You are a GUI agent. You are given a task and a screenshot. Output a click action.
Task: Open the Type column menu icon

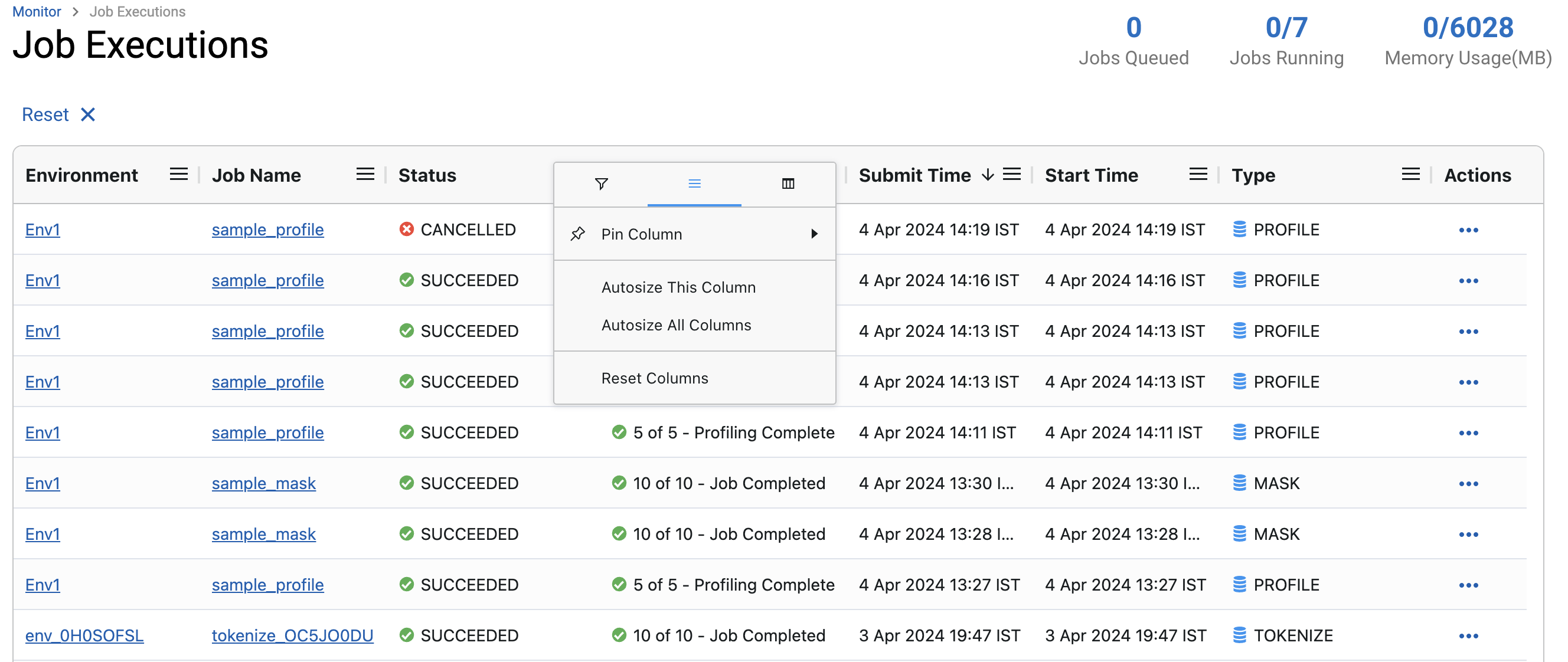pyautogui.click(x=1410, y=175)
